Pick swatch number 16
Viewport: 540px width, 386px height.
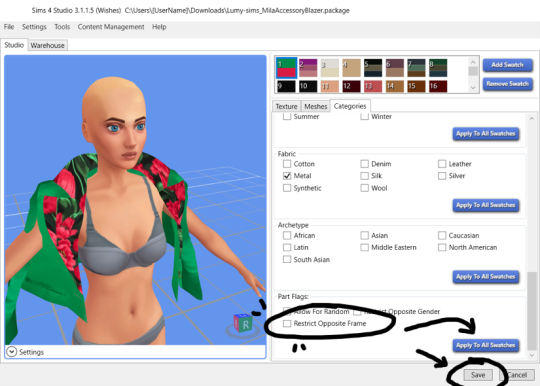[438, 86]
